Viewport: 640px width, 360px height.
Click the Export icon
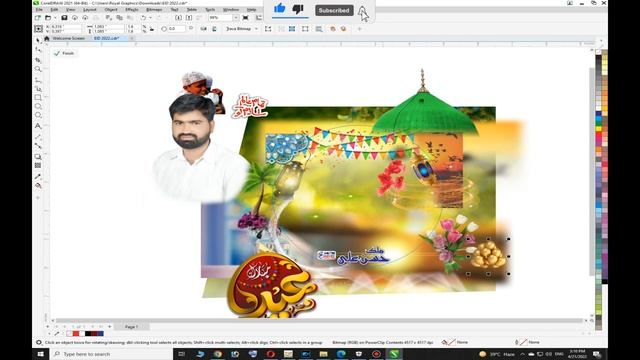pos(189,18)
